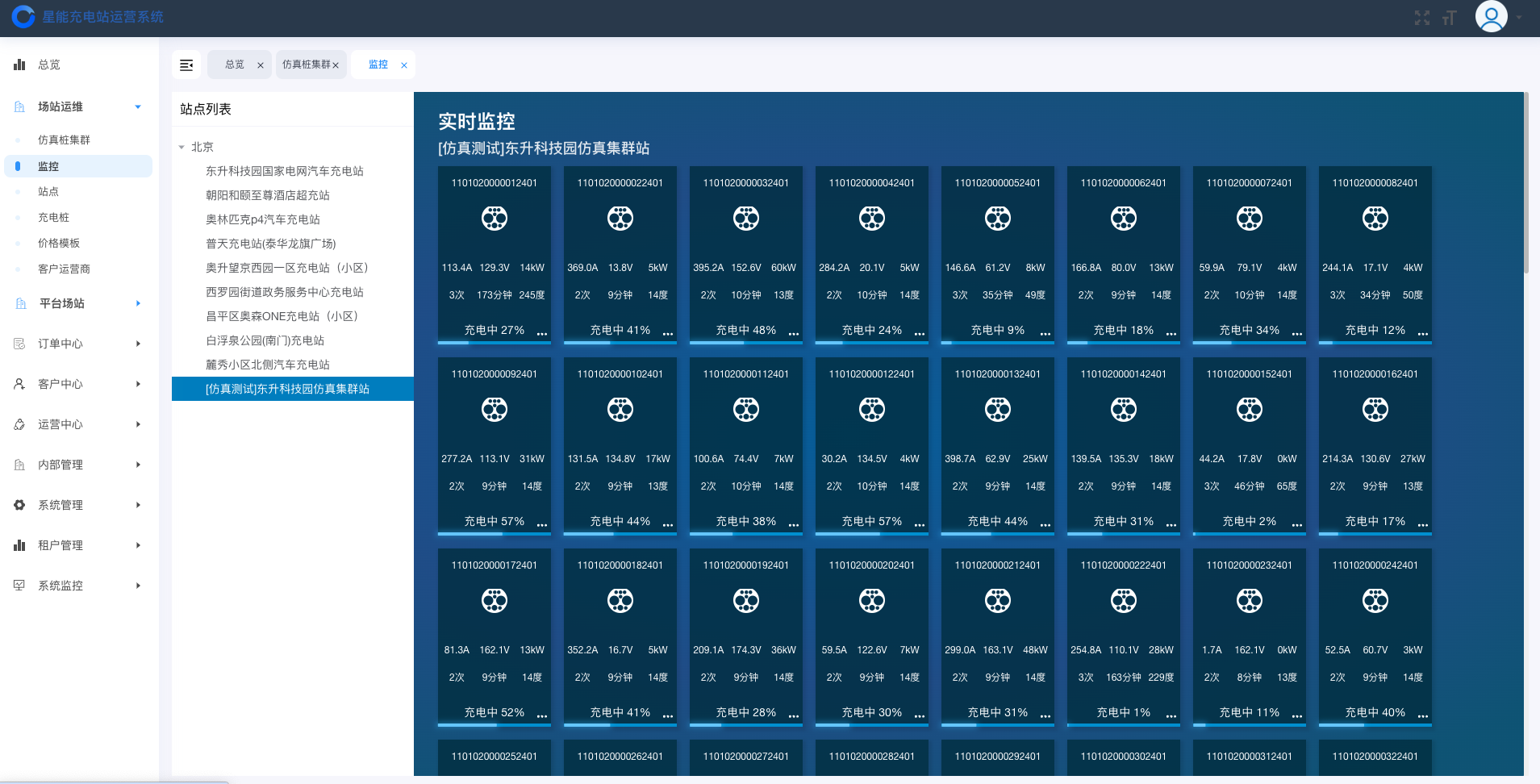Screen dimensions: 1540x784
Task: Click the vertical scrollbar of monitoring panel
Action: 1525,186
